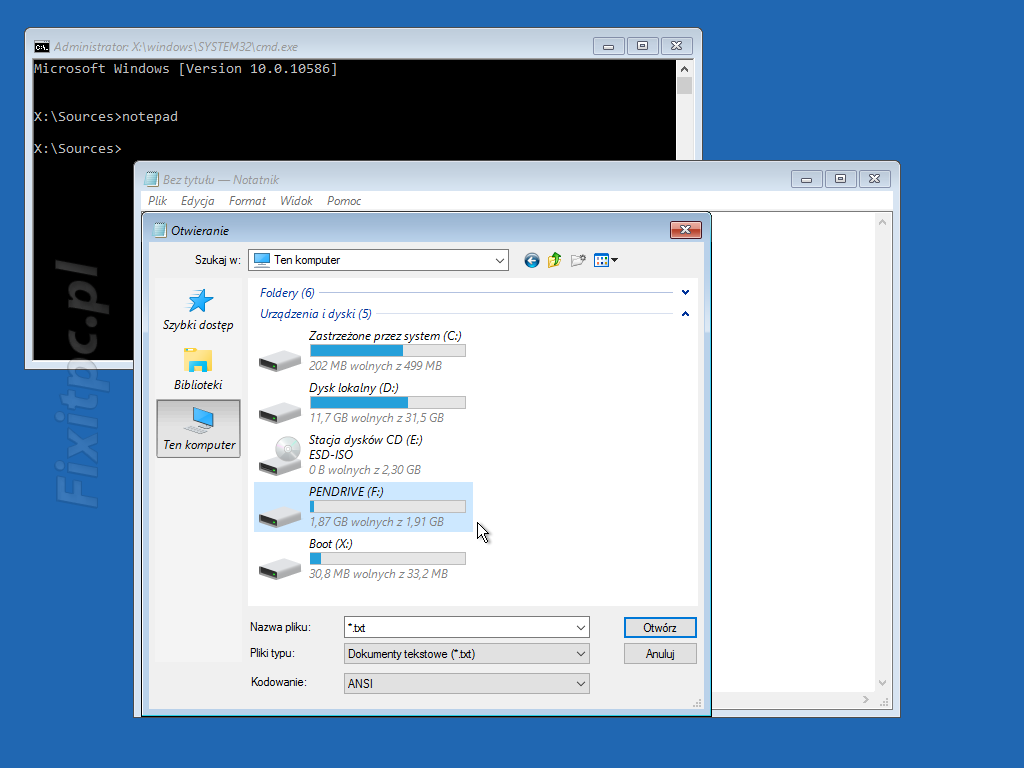The image size is (1024, 768).
Task: Select the Zastrzeżone przez system (C:) drive icon
Action: pyautogui.click(x=280, y=359)
